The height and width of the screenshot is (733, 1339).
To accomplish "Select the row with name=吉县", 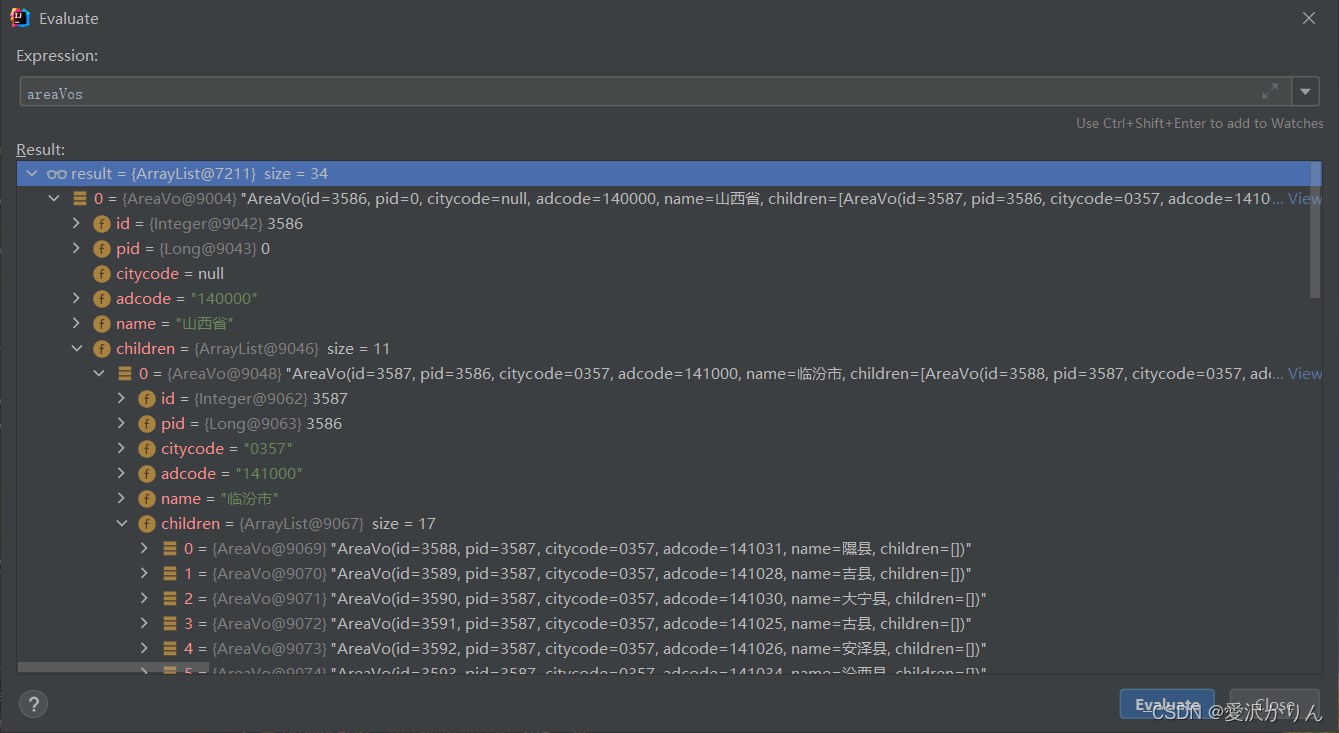I will (669, 574).
